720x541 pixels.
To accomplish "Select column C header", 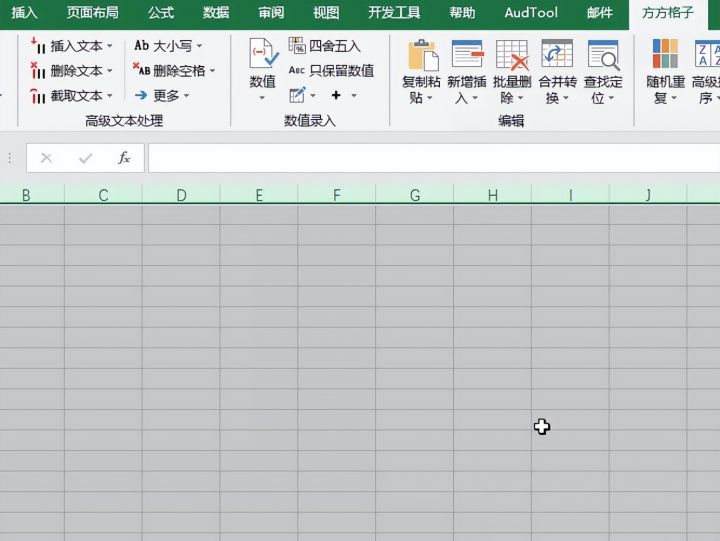I will click(103, 195).
